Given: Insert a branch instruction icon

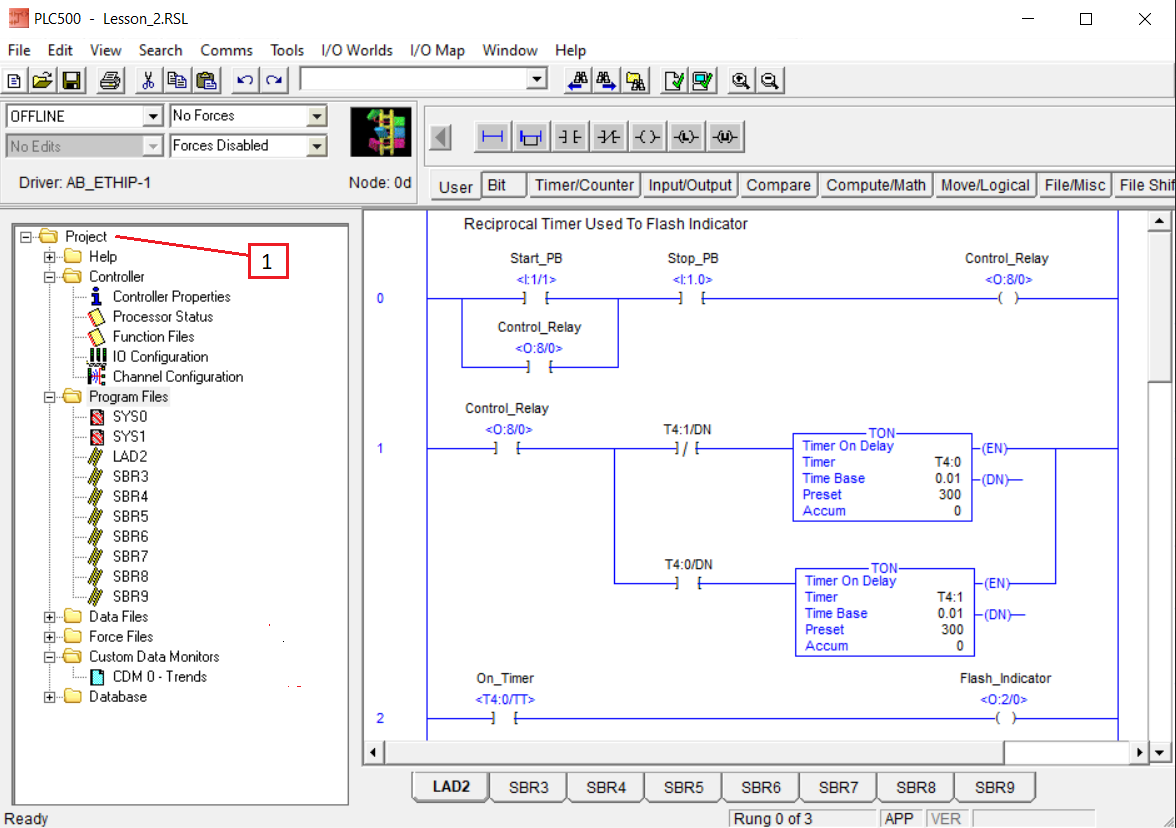Looking at the screenshot, I should click(530, 136).
